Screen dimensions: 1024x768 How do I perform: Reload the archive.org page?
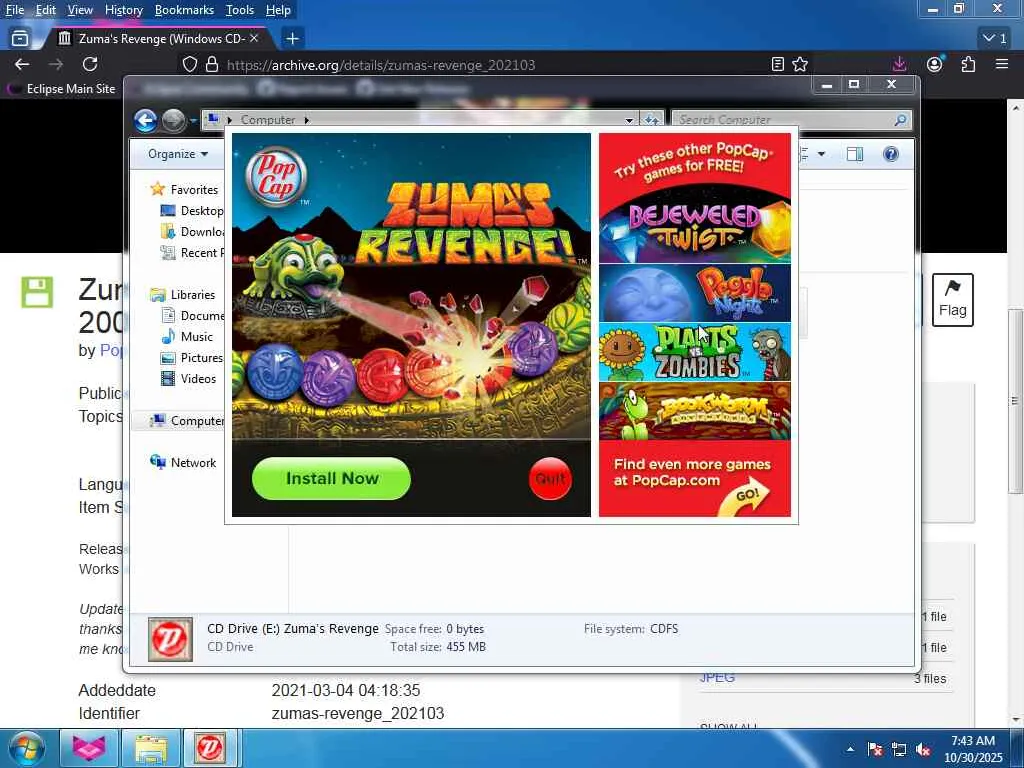pos(90,64)
